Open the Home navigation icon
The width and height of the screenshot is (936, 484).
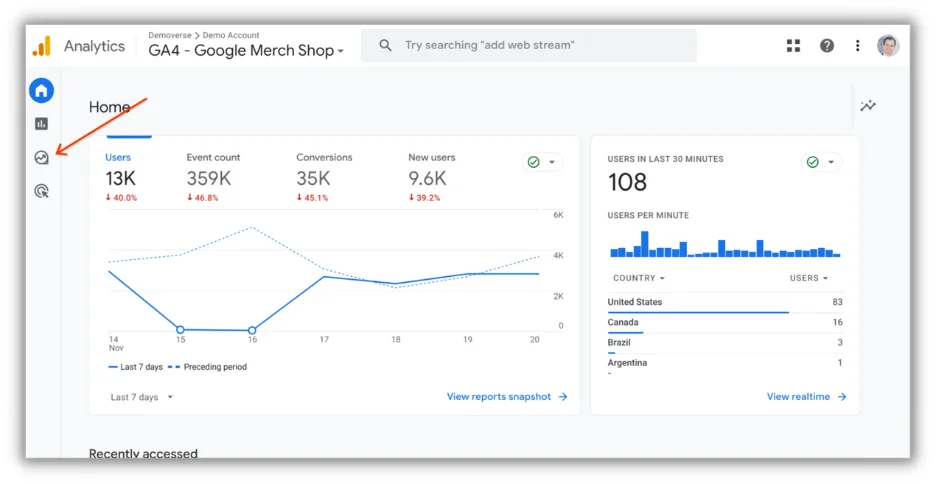point(41,91)
